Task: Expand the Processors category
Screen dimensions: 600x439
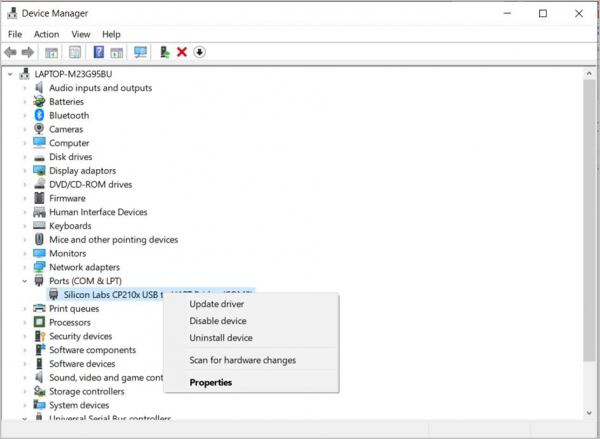Action: (24, 322)
